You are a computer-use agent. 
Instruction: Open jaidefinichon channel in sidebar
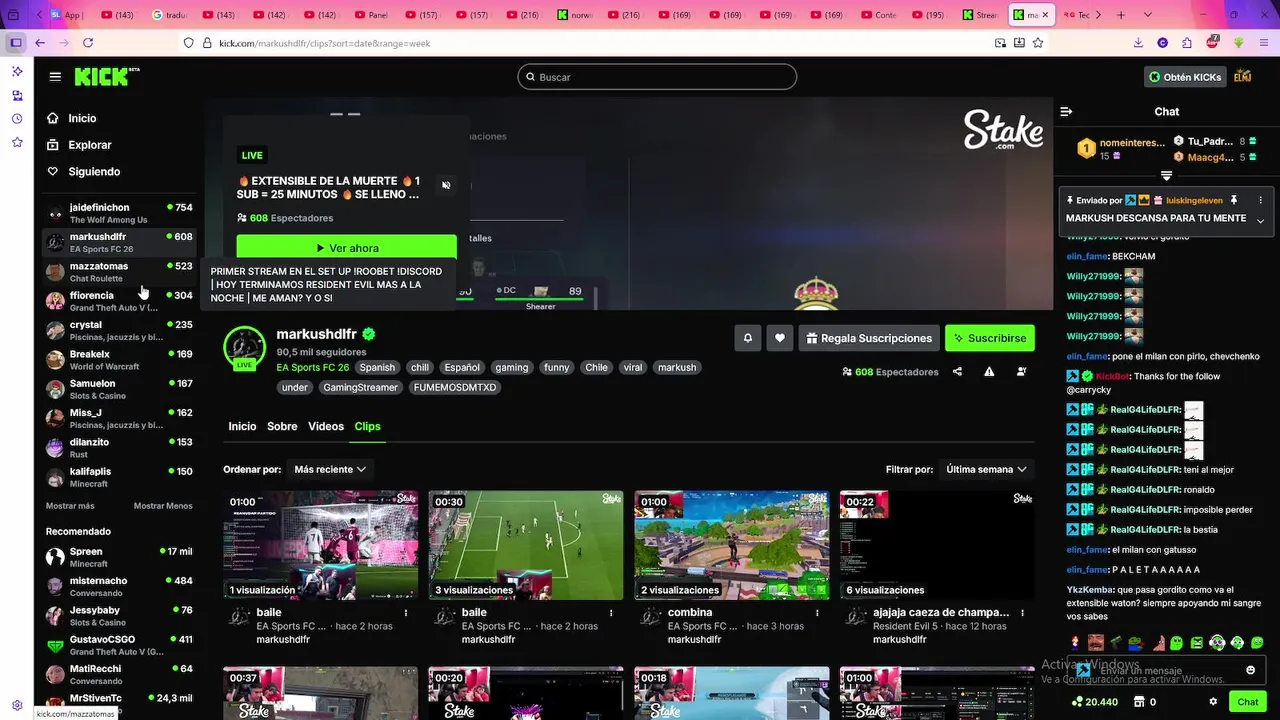119,213
